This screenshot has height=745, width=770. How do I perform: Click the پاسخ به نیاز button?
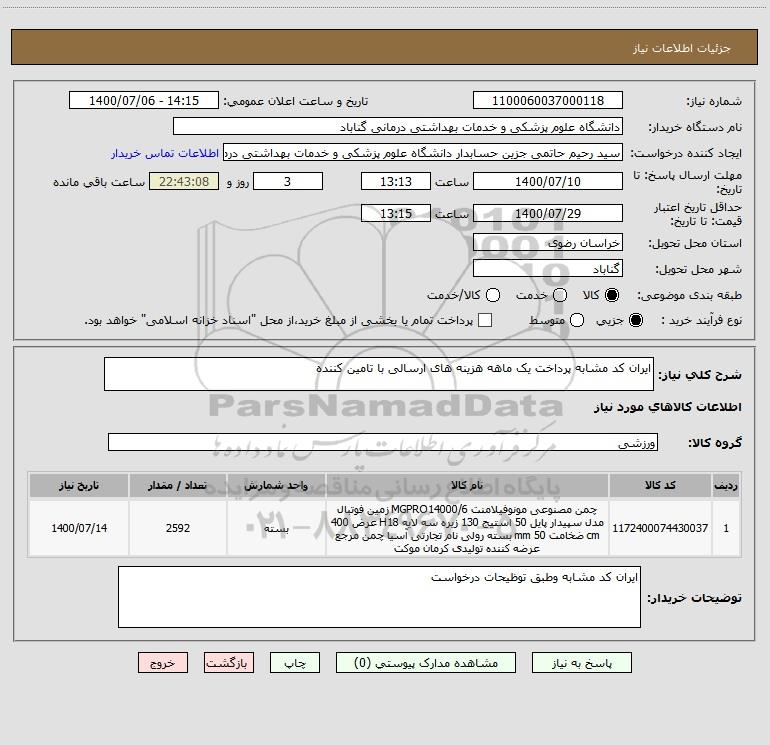tap(581, 663)
